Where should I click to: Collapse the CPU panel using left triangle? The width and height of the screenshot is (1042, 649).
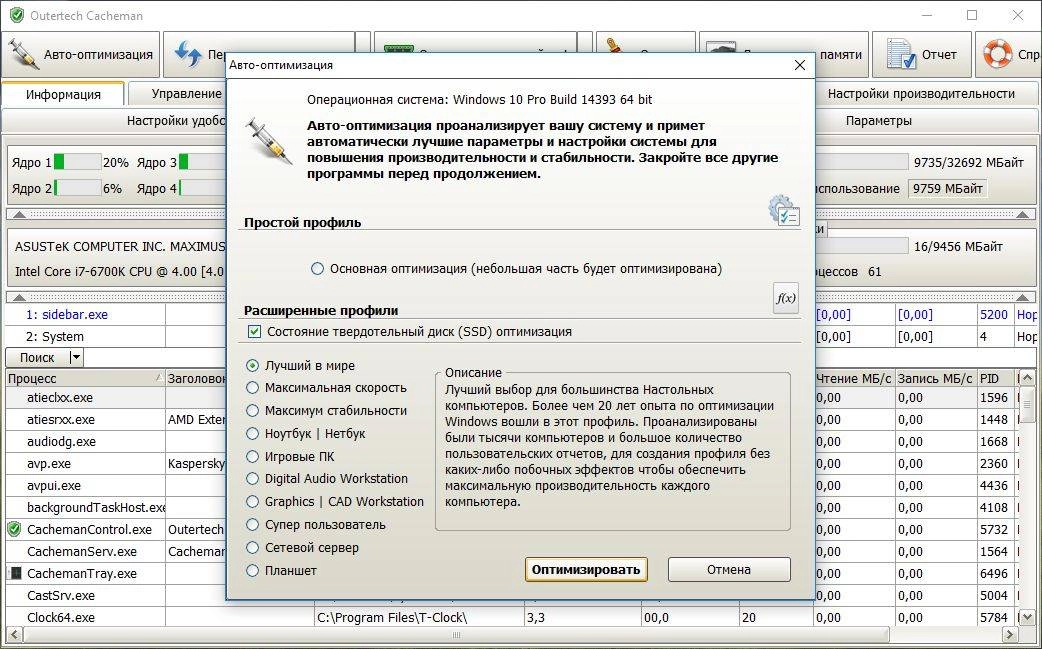pos(19,215)
